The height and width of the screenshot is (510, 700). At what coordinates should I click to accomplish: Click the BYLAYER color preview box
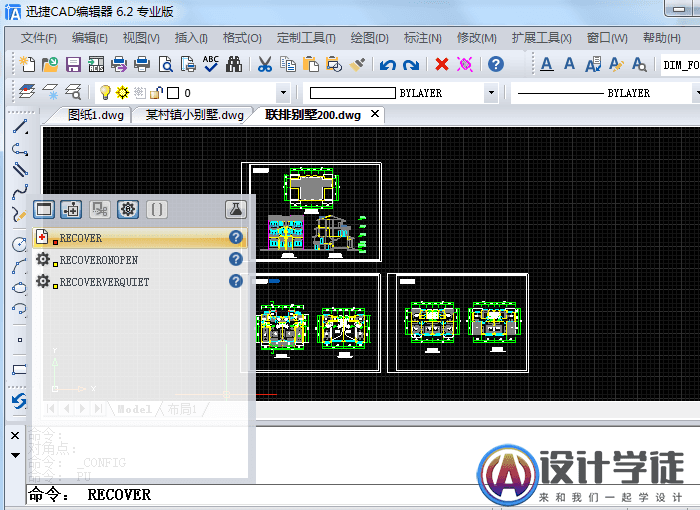point(353,93)
